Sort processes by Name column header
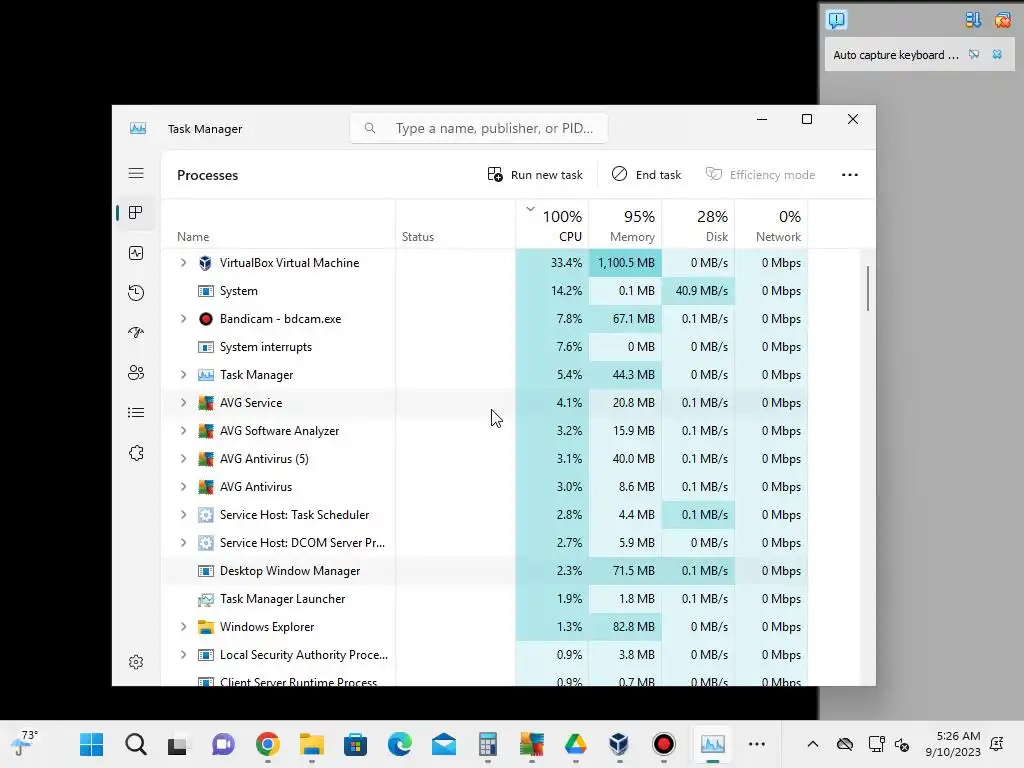1024x768 pixels. point(278,224)
